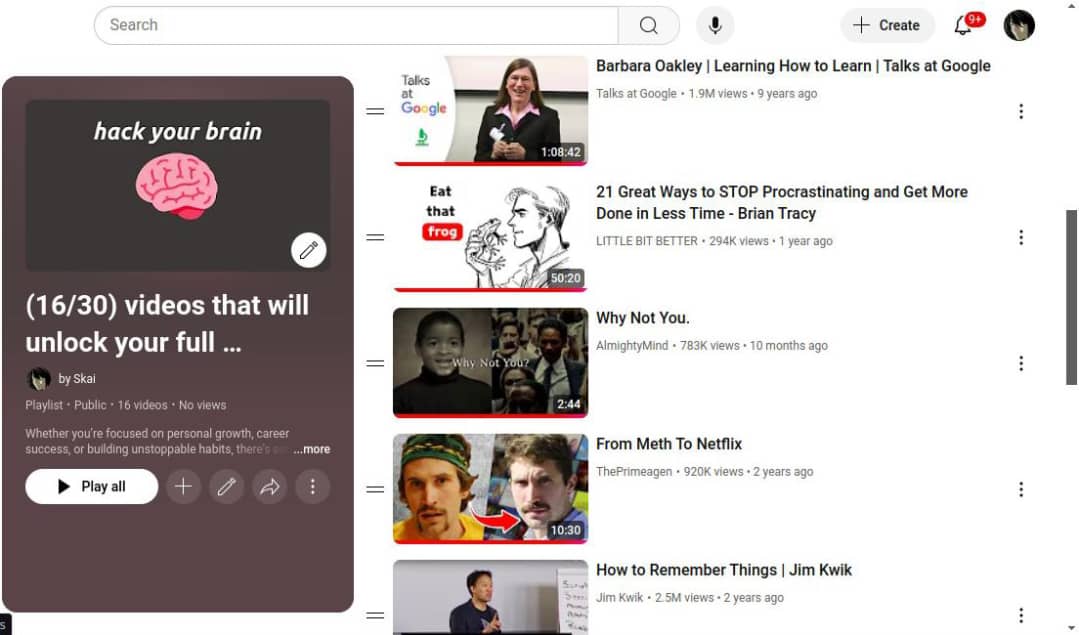Click '16 videos' playlist info text
This screenshot has width=1079, height=635.
tap(142, 405)
